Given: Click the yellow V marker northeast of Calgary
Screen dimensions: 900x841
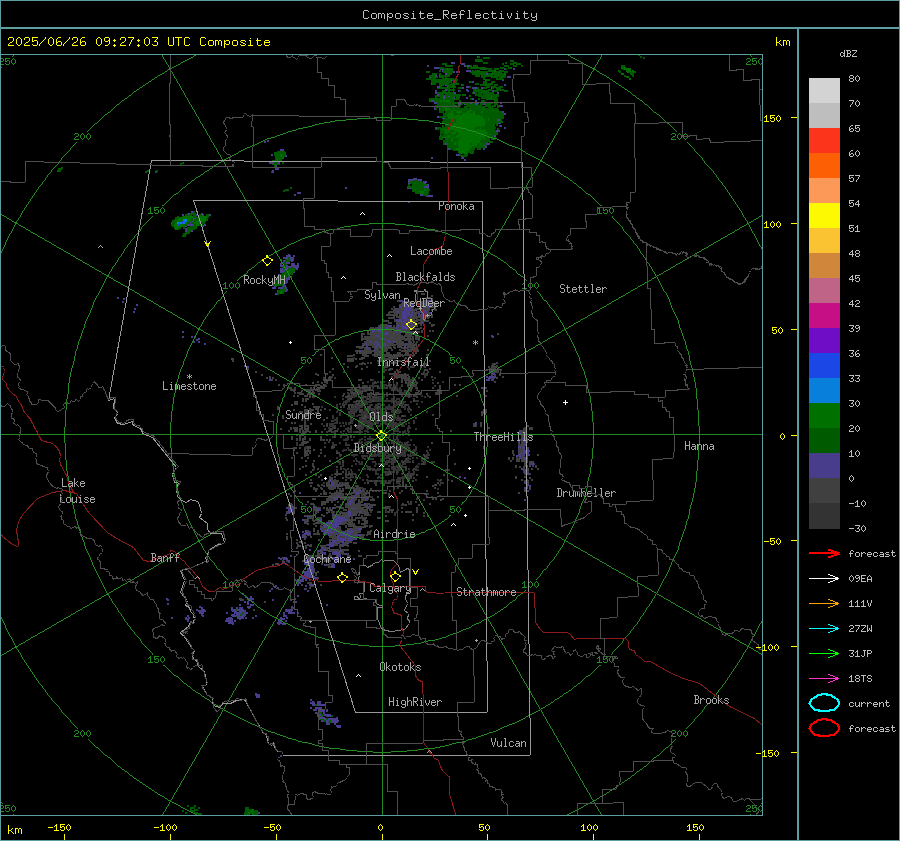Looking at the screenshot, I should [x=416, y=572].
